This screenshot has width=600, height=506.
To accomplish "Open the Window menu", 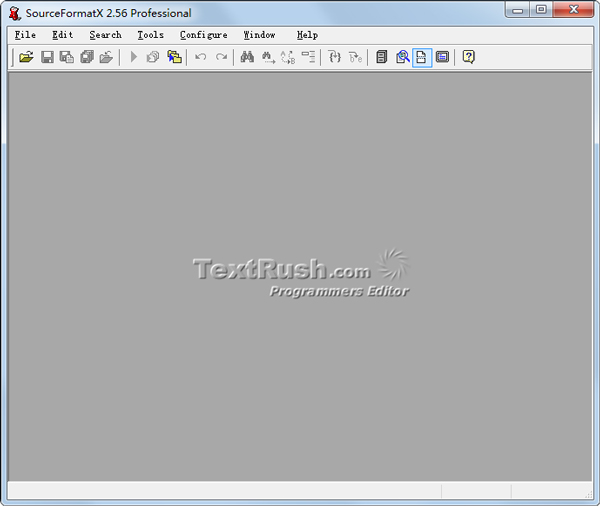I will 259,35.
